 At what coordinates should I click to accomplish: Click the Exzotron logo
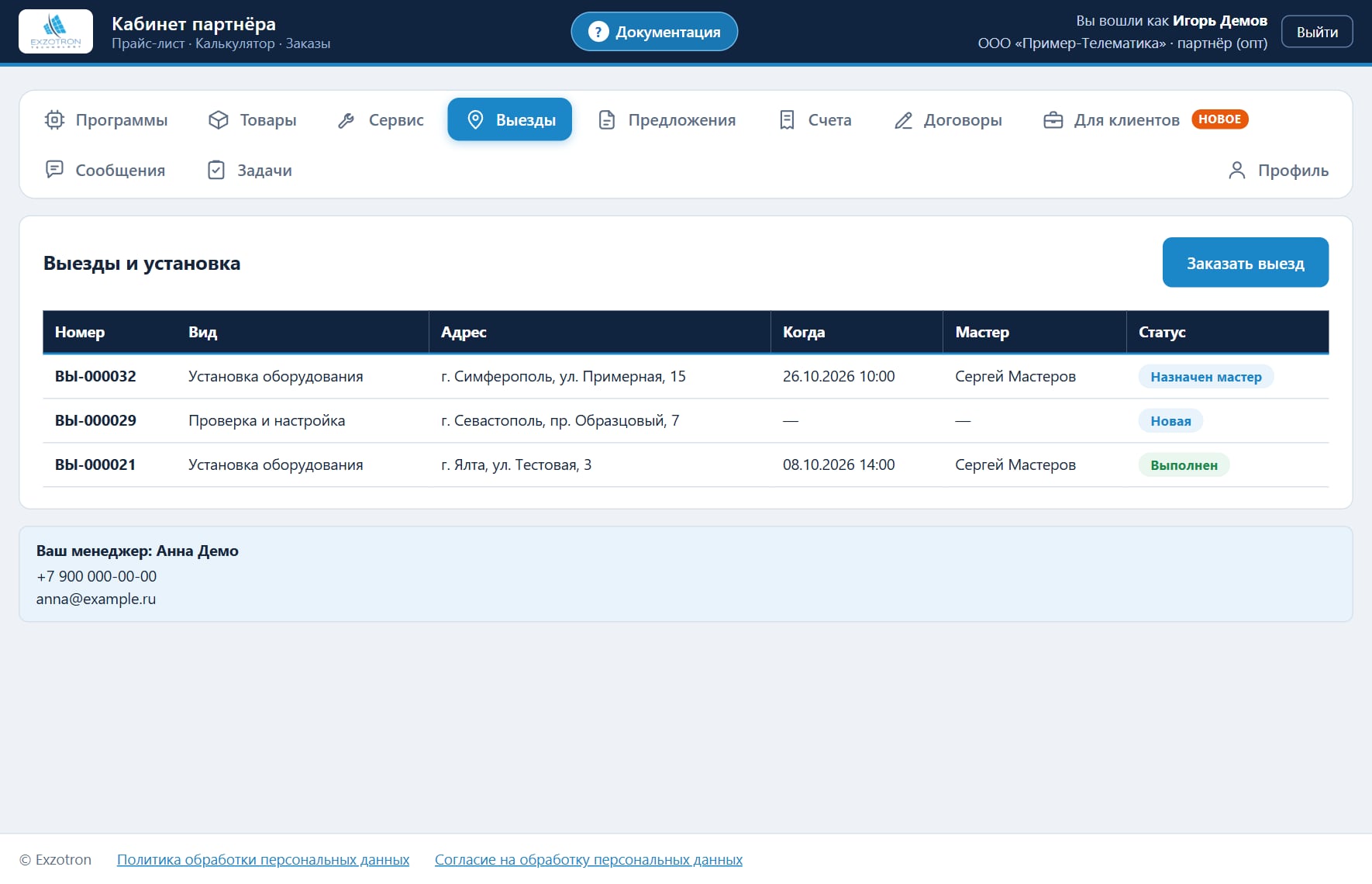point(56,32)
